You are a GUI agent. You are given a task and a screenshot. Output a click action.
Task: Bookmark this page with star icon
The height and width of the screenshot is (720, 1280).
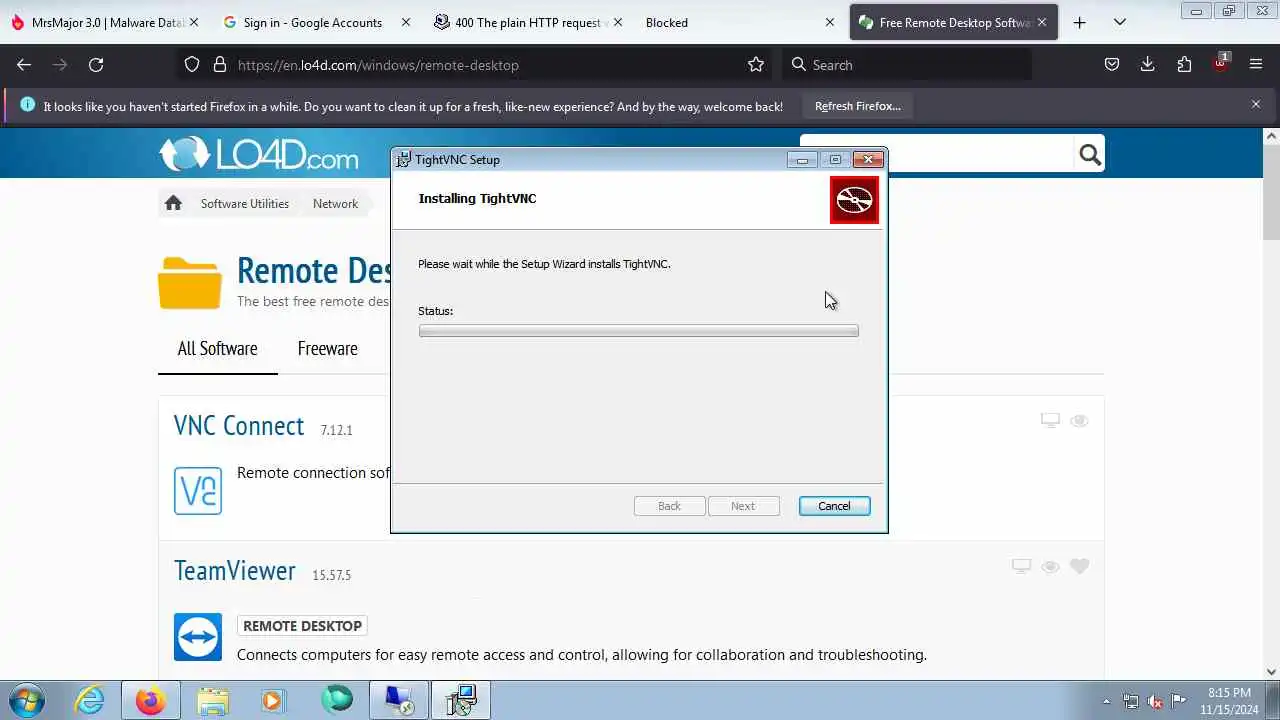[x=756, y=64]
